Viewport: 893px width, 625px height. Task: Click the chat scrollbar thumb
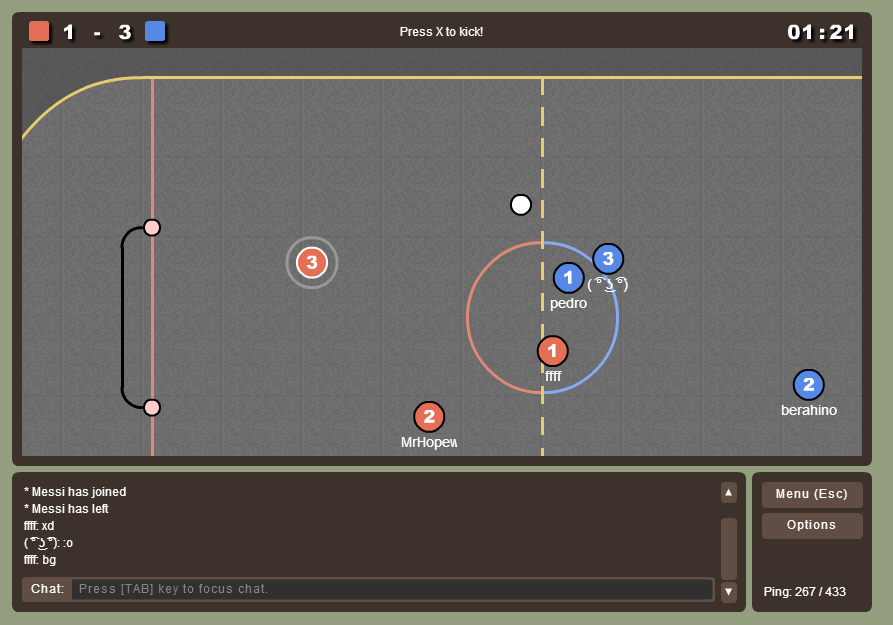pyautogui.click(x=729, y=547)
